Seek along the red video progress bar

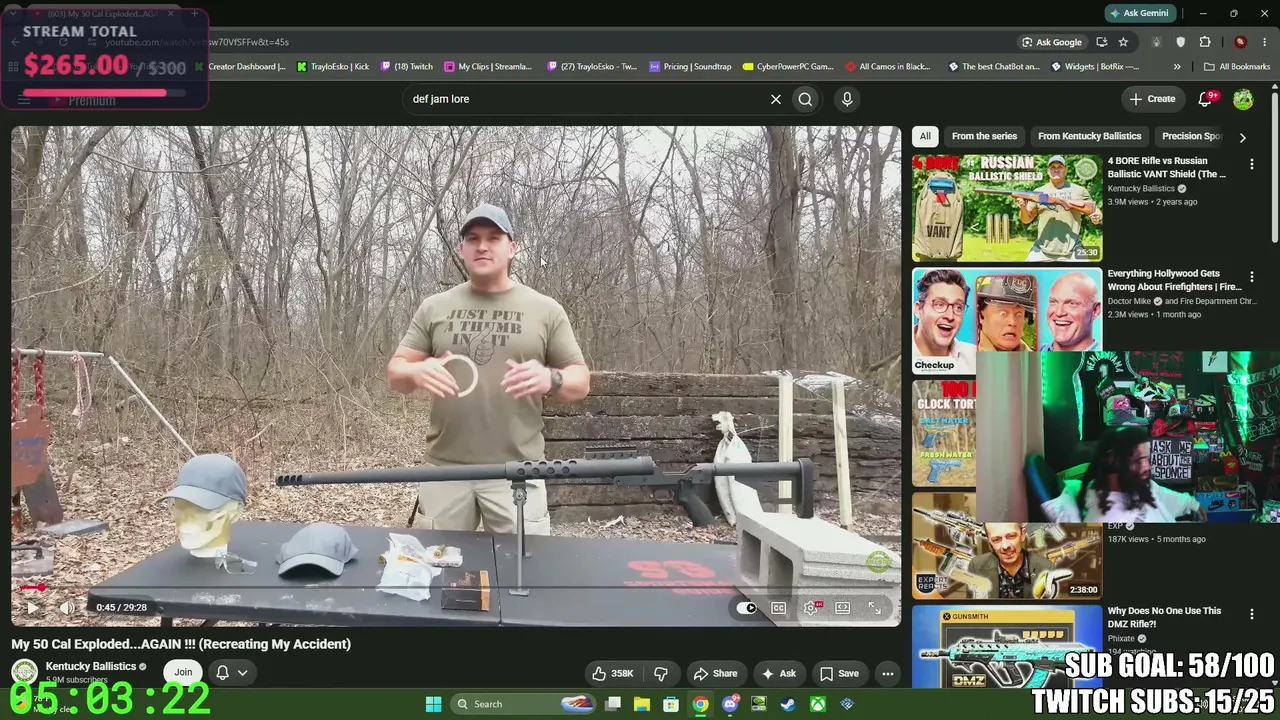456,588
